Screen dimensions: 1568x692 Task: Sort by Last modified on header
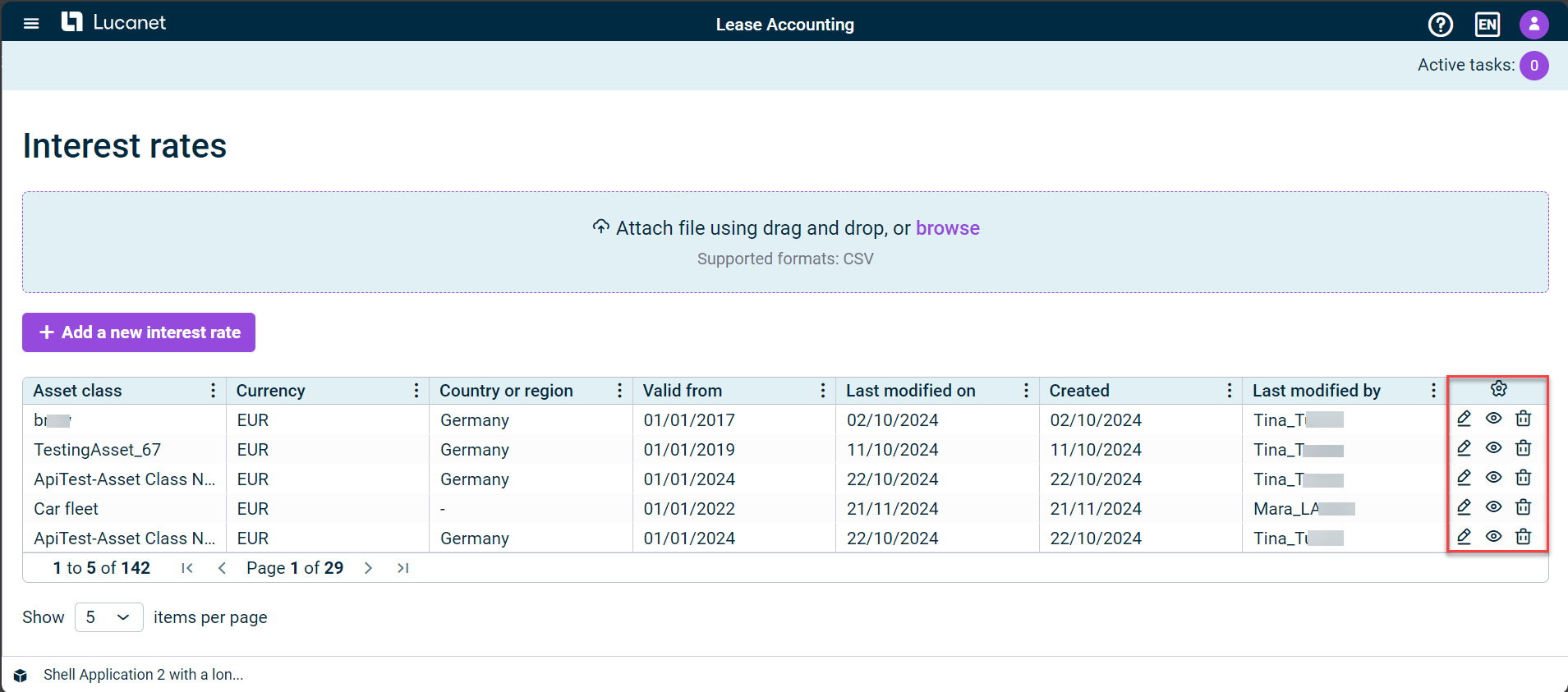(x=910, y=391)
